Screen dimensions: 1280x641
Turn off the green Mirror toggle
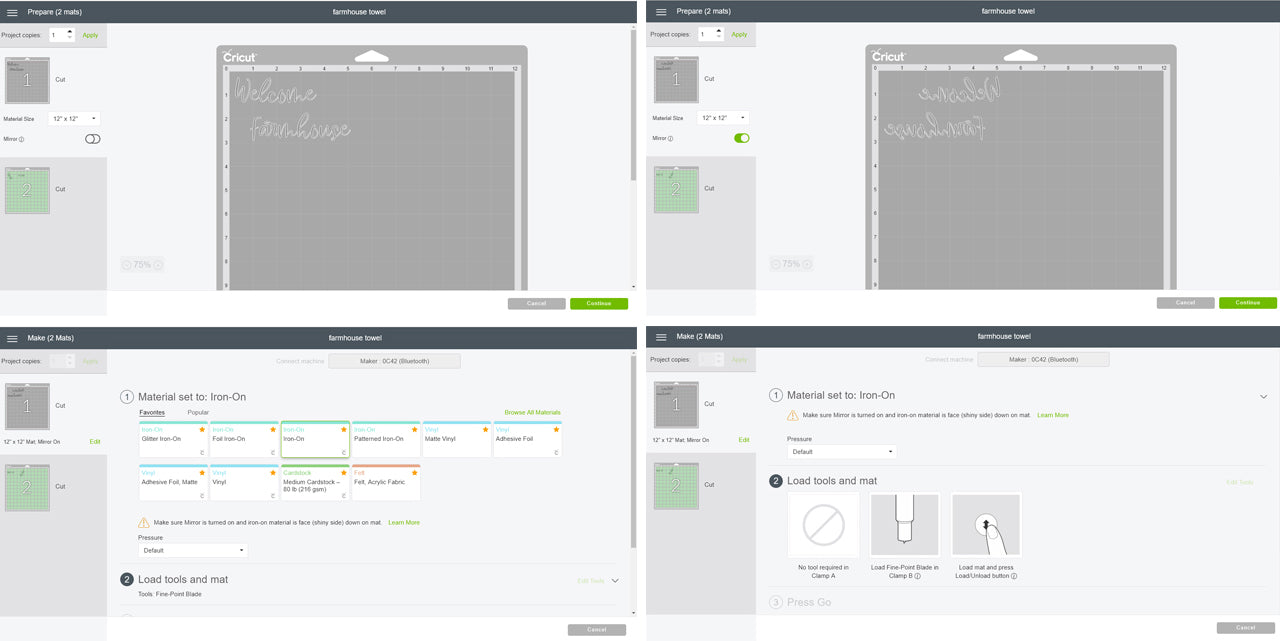(x=742, y=138)
